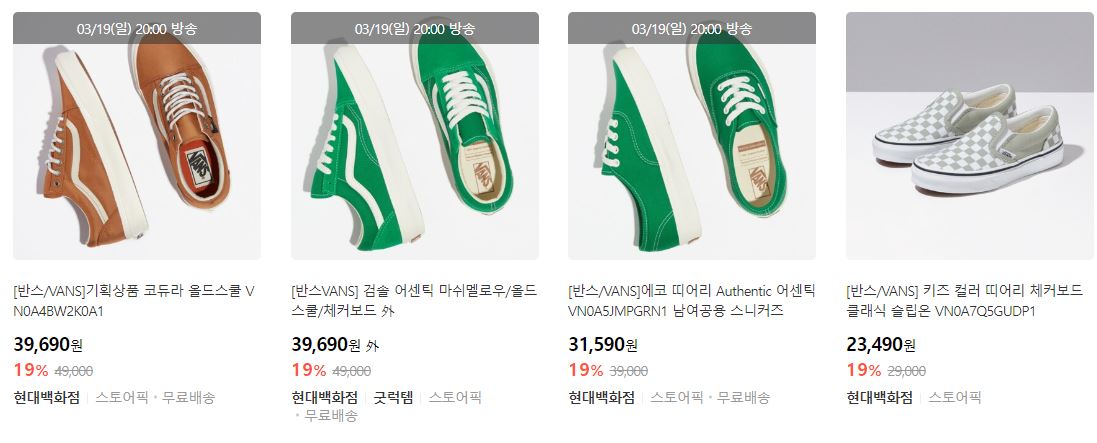The width and height of the screenshot is (1097, 443).
Task: Click 현대백화점 under the brown shoe
Action: [x=46, y=398]
